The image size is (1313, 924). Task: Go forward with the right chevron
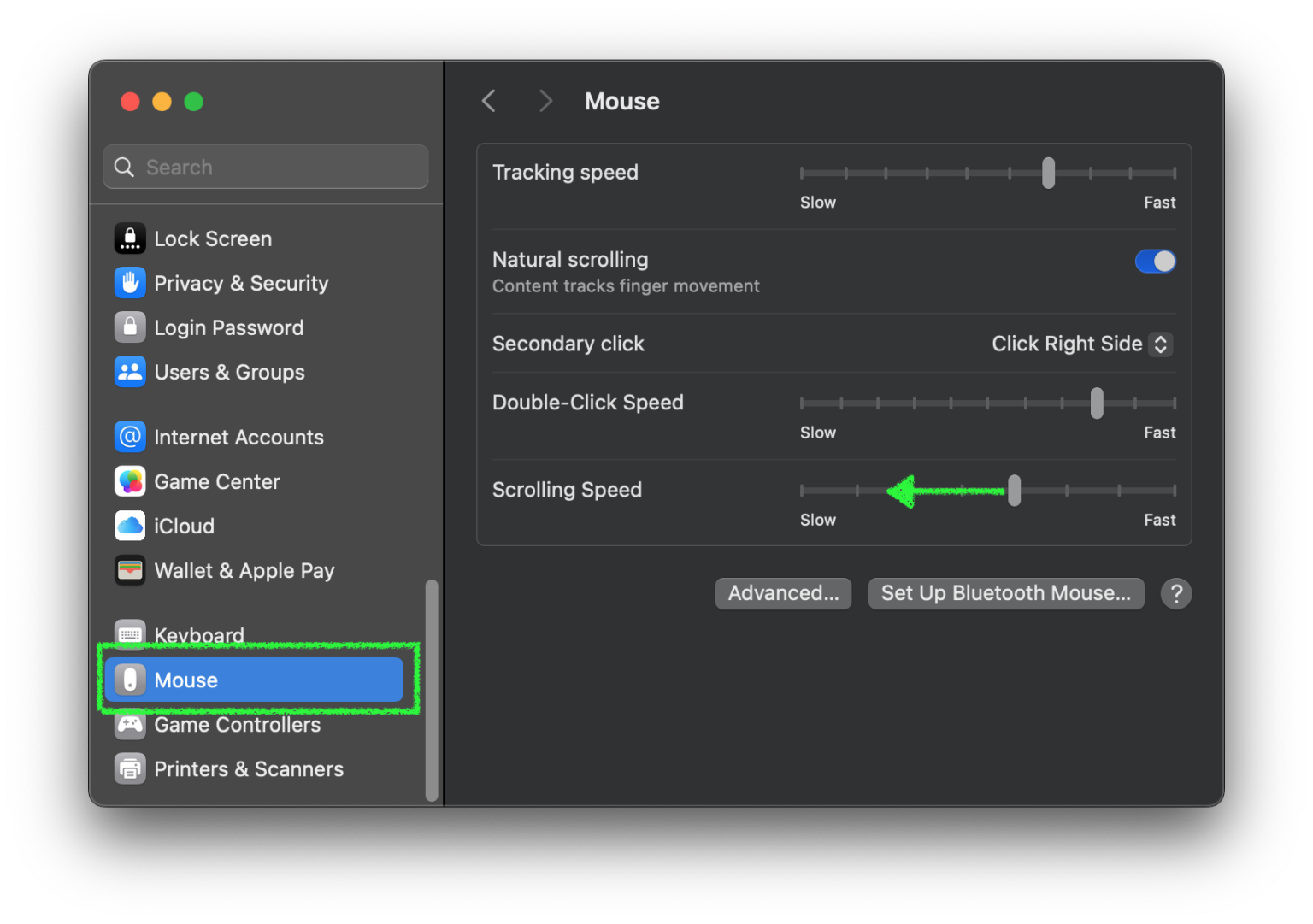[545, 102]
